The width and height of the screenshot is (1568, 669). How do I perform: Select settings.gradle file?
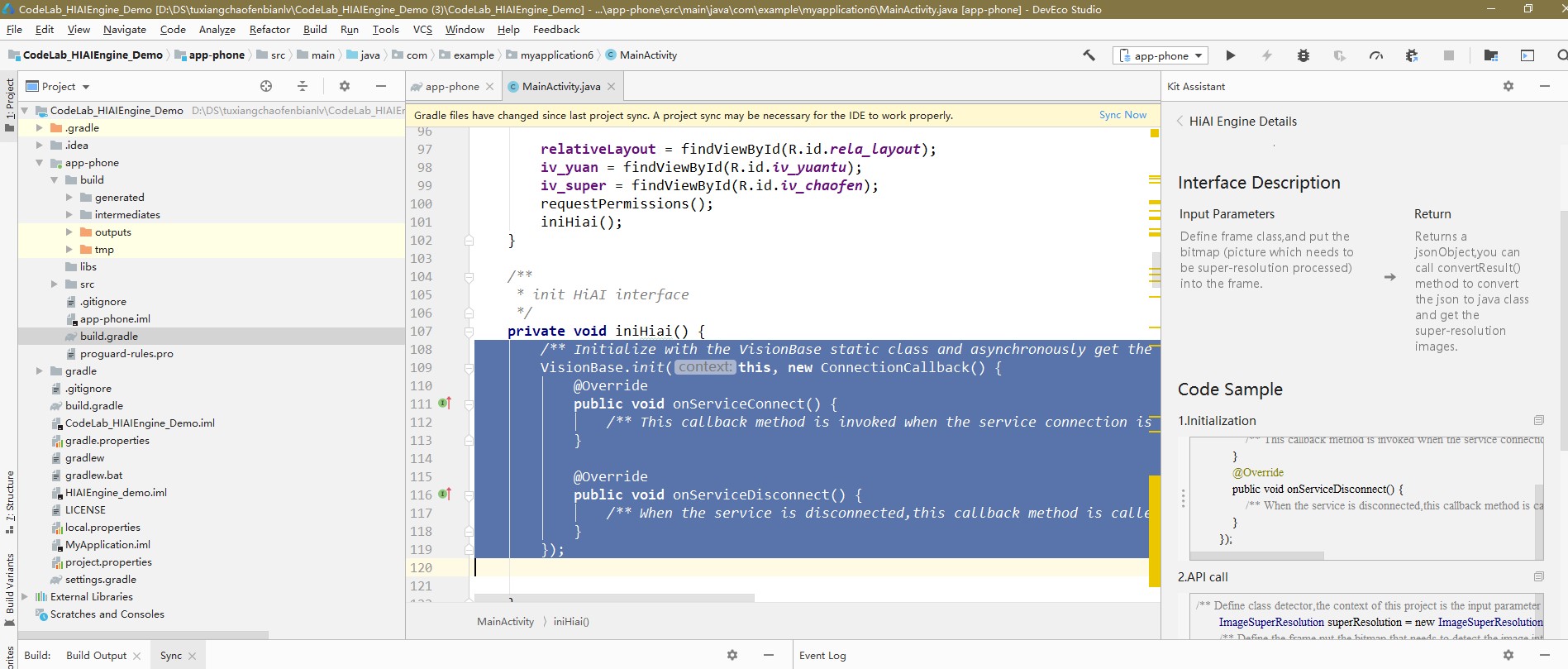tap(101, 580)
